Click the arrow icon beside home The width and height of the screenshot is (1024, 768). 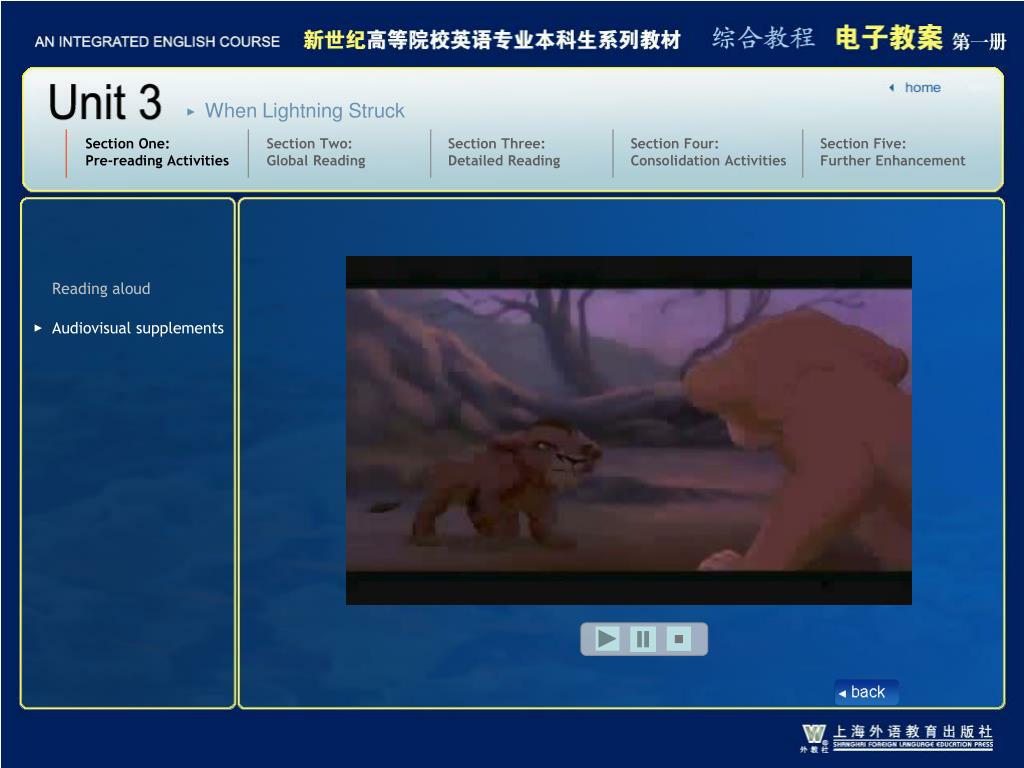[x=891, y=88]
